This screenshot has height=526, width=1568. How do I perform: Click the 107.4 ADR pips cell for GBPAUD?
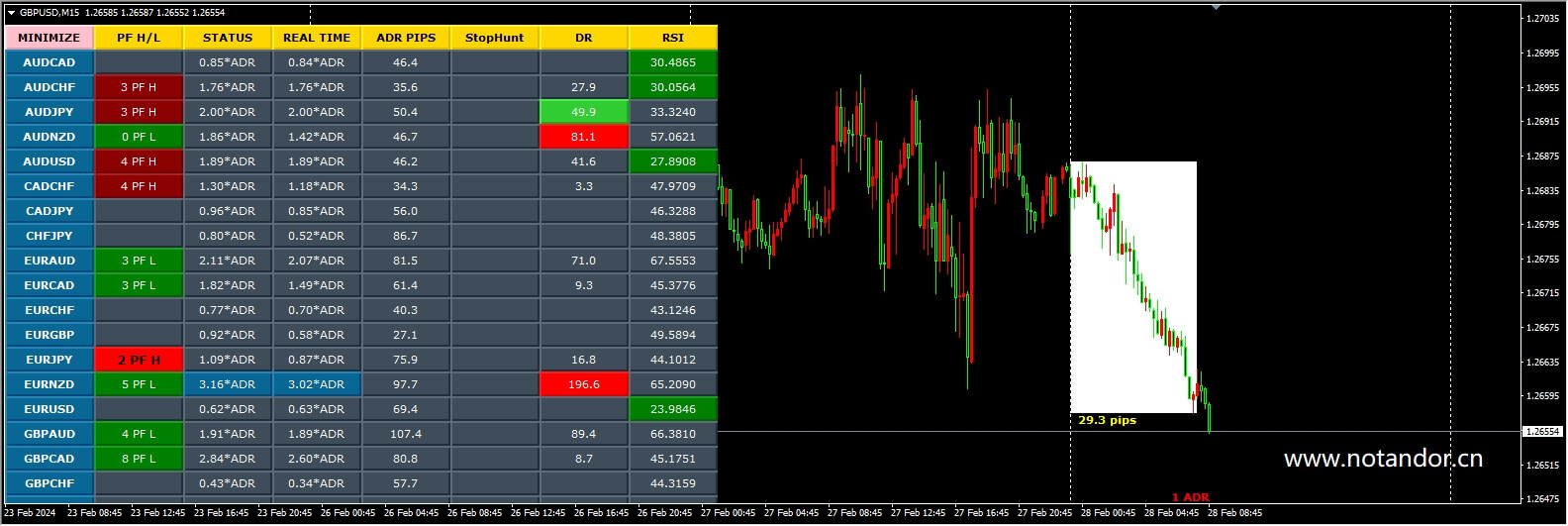tap(406, 434)
